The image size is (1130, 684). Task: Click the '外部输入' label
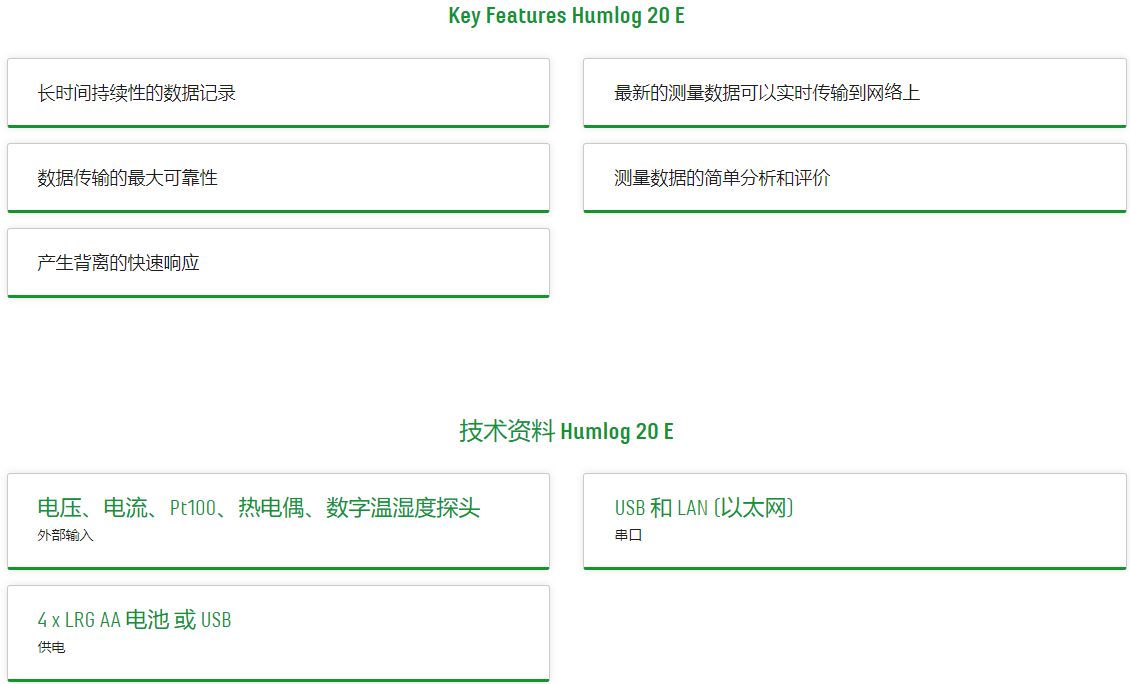click(x=66, y=536)
